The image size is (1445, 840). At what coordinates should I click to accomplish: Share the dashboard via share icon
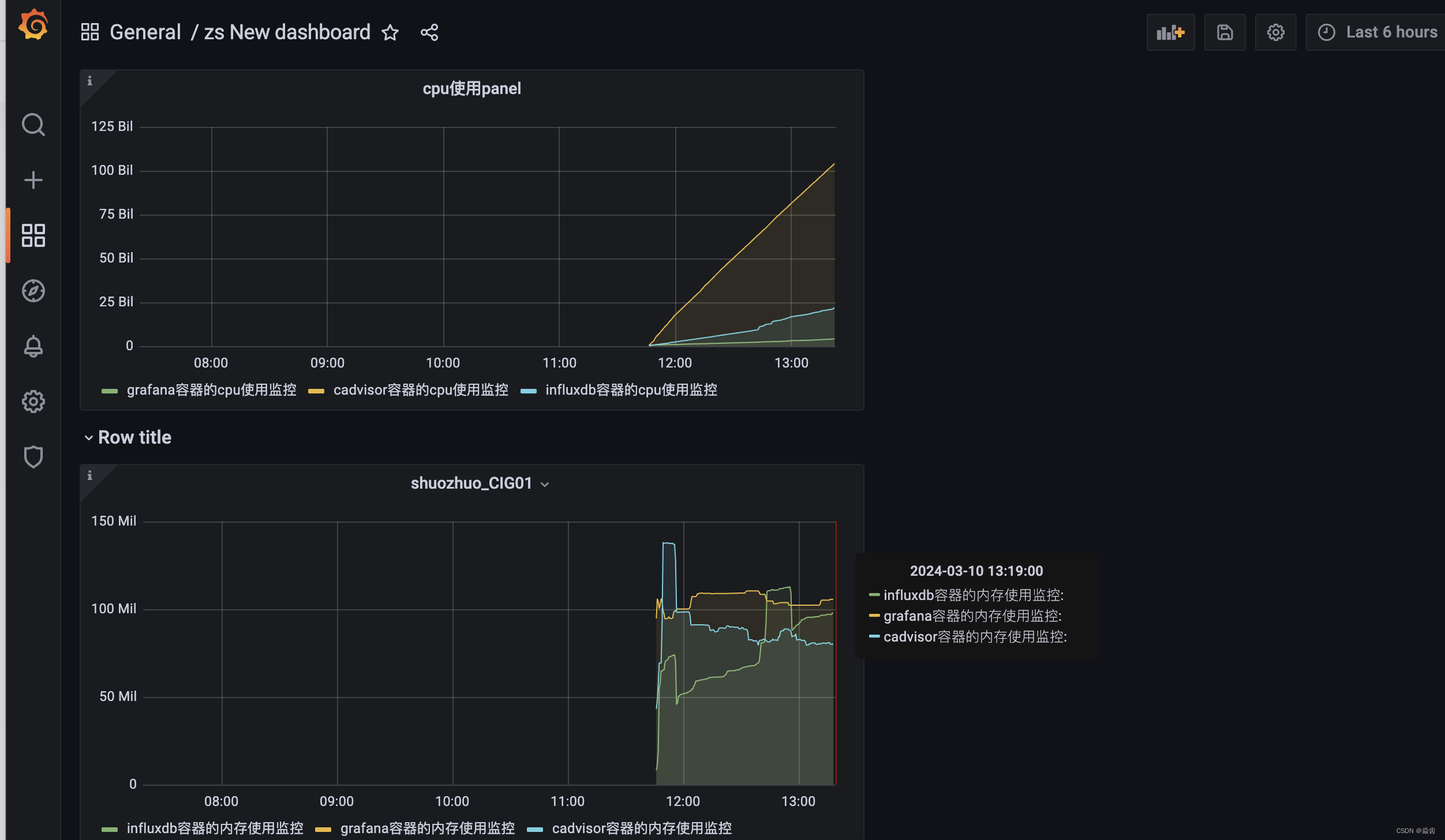click(x=429, y=32)
